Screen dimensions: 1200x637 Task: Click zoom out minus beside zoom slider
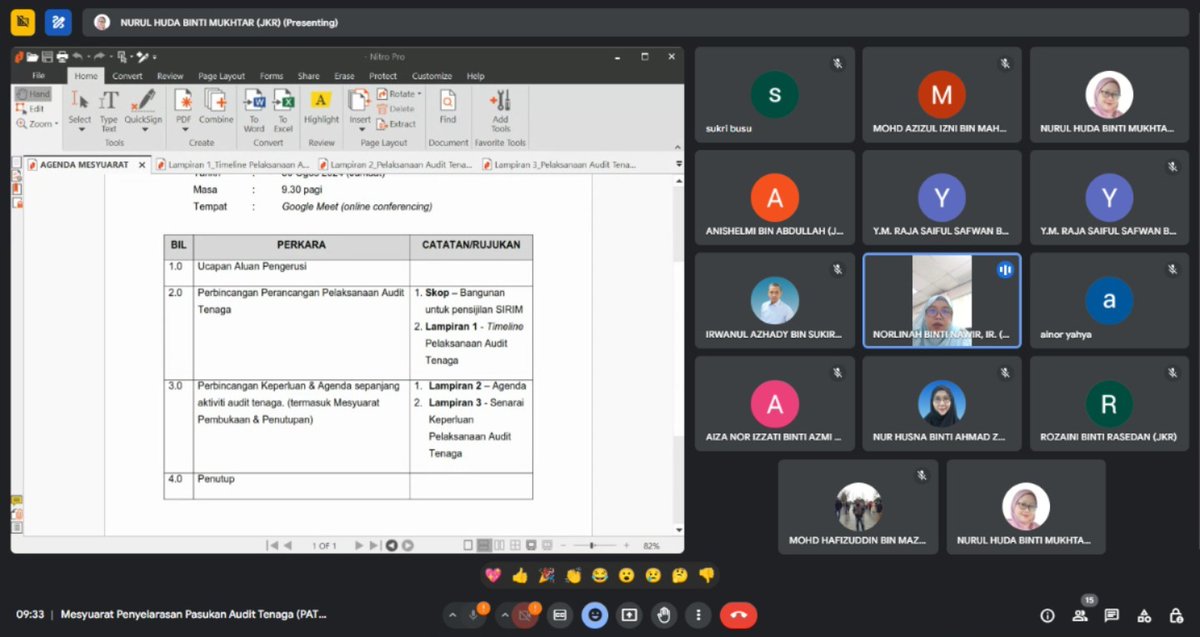561,546
